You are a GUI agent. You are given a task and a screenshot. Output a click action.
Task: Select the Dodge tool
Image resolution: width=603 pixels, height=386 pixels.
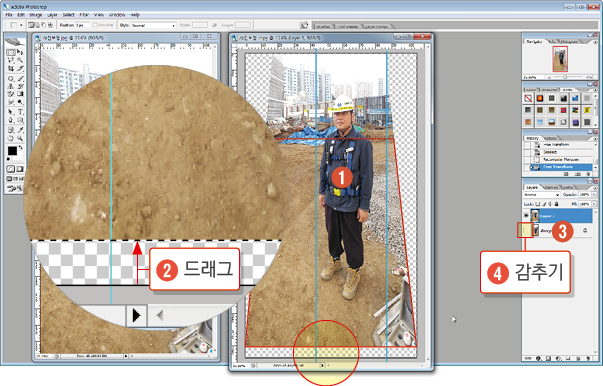[20, 102]
